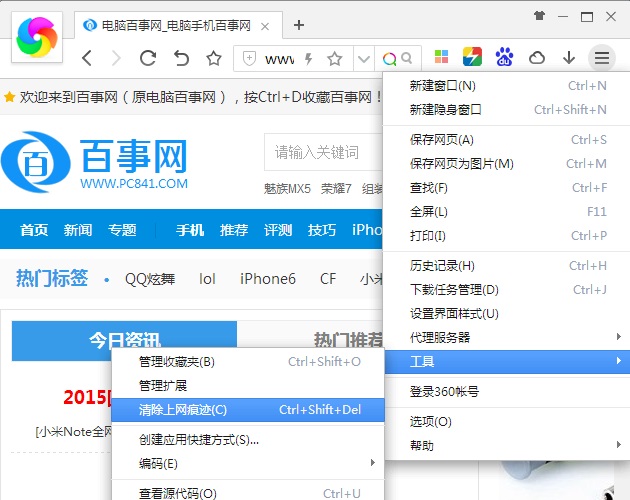Viewport: 630px width, 500px height.
Task: Choose 全屏(L) menu option
Action: pos(506,211)
